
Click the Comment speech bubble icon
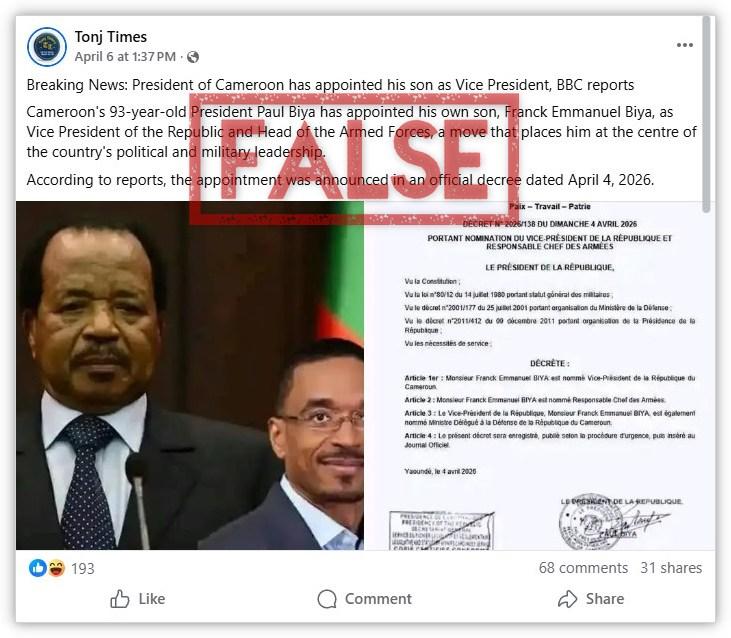tap(327, 599)
